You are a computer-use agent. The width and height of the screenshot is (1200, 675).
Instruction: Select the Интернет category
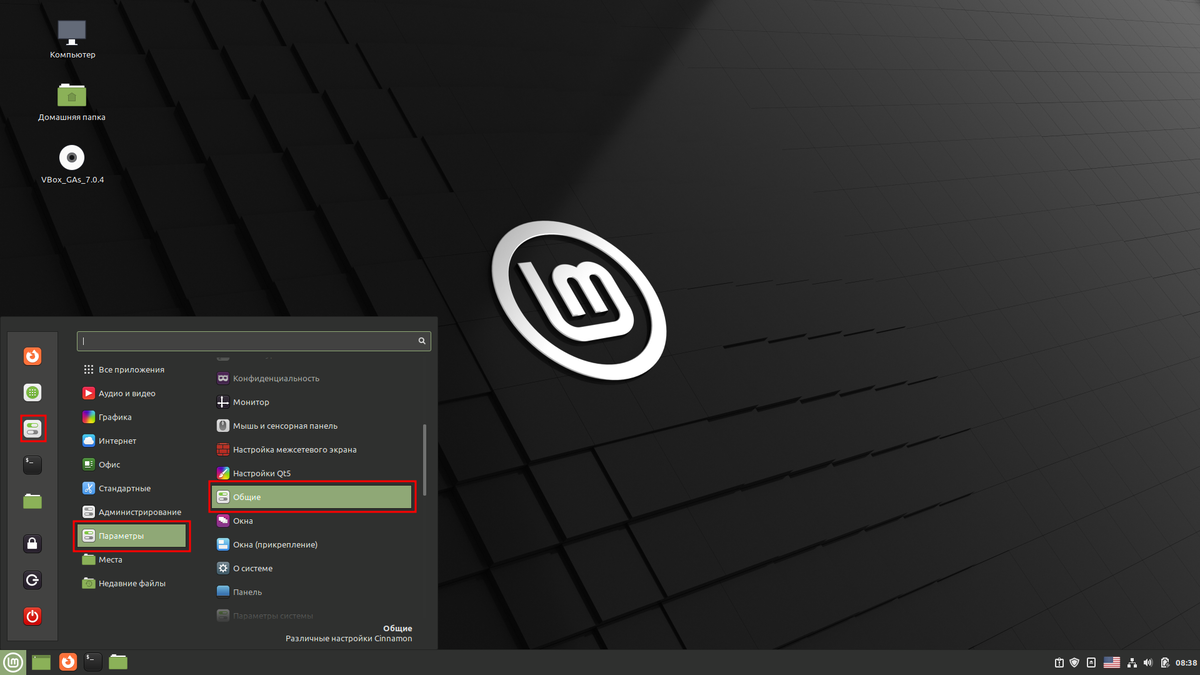[x=133, y=441]
